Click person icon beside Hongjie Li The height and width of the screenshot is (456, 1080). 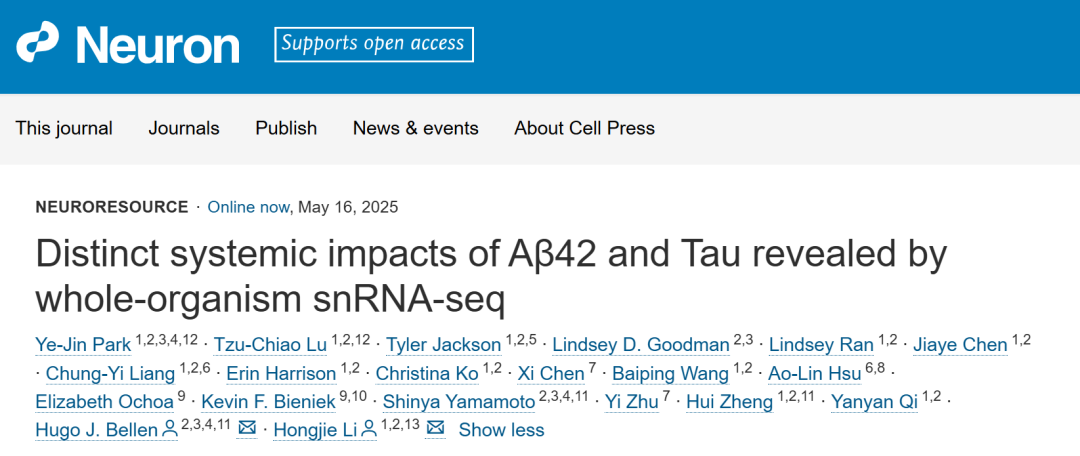[368, 430]
